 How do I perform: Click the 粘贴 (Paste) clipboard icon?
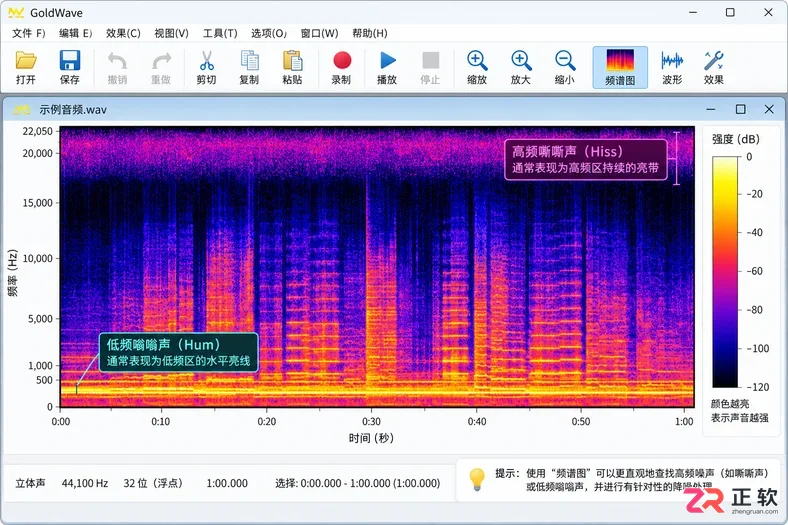[x=292, y=60]
